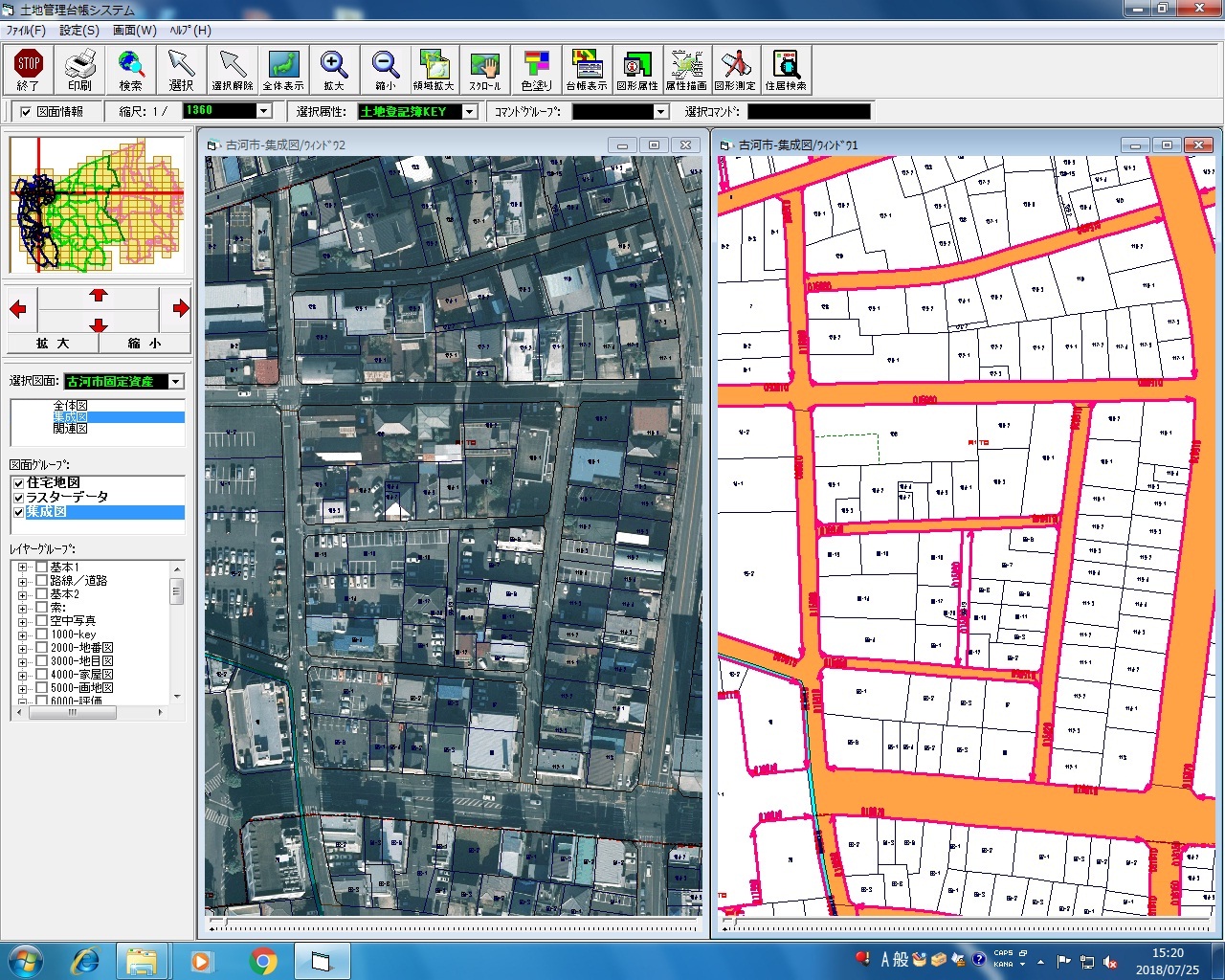This screenshot has width=1225, height=980.
Task: Open the file explorer taskbar icon
Action: coord(142,960)
